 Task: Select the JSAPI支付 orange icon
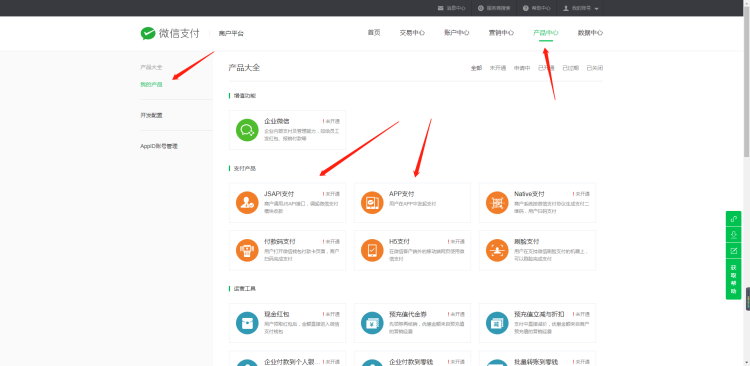point(247,202)
